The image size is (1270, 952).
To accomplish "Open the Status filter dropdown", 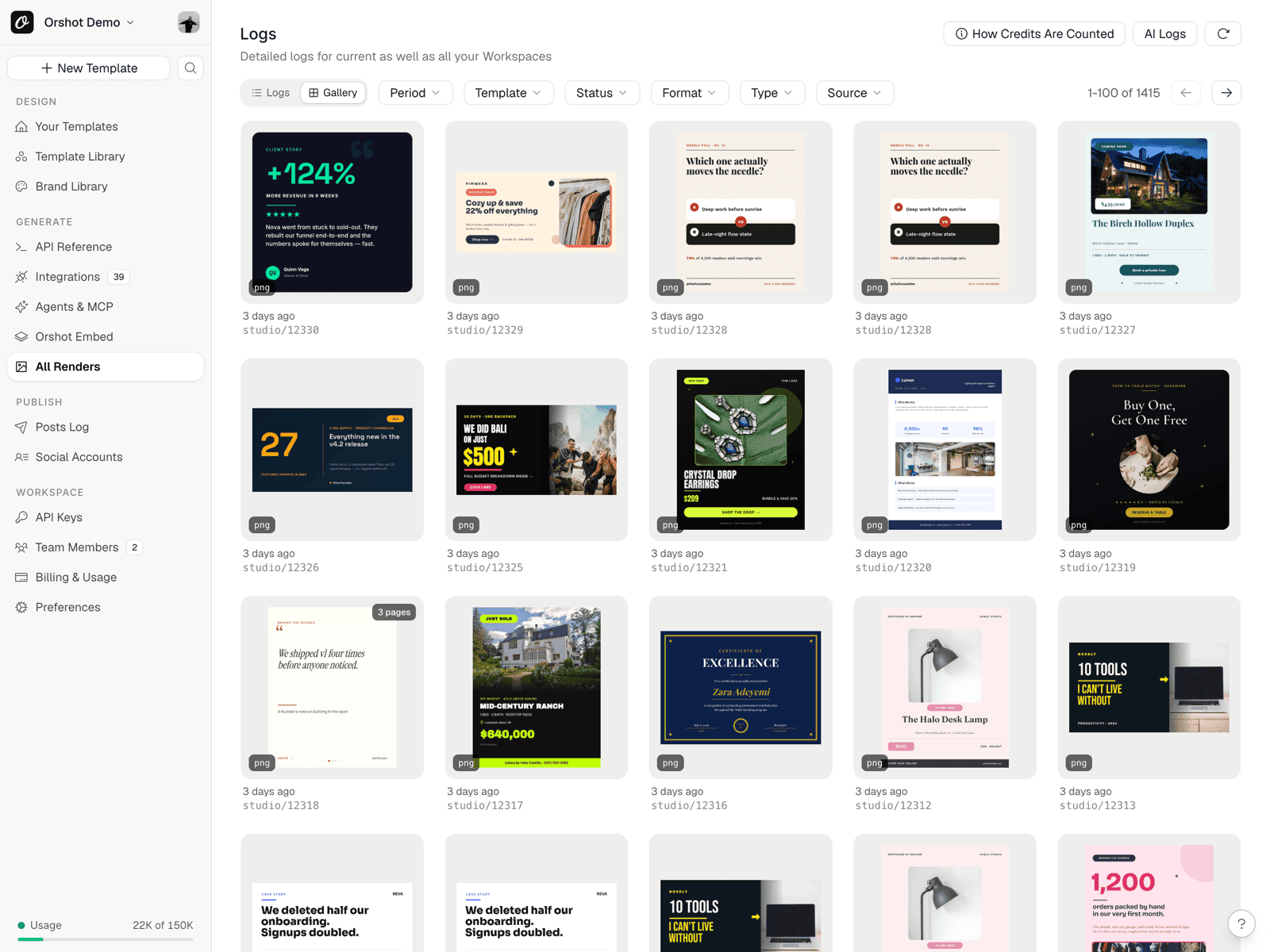I will click(602, 93).
